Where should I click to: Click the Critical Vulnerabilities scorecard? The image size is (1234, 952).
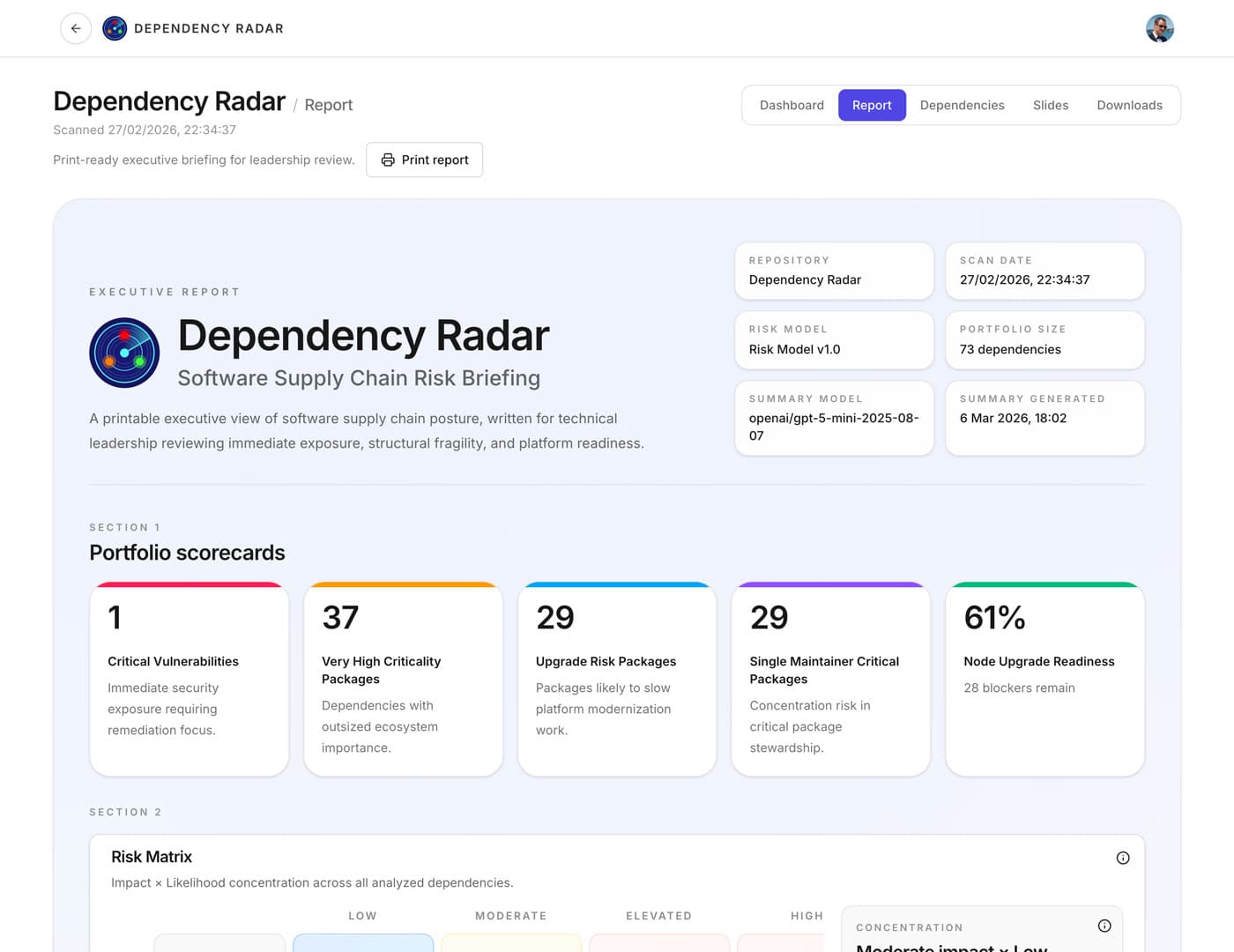coord(189,679)
